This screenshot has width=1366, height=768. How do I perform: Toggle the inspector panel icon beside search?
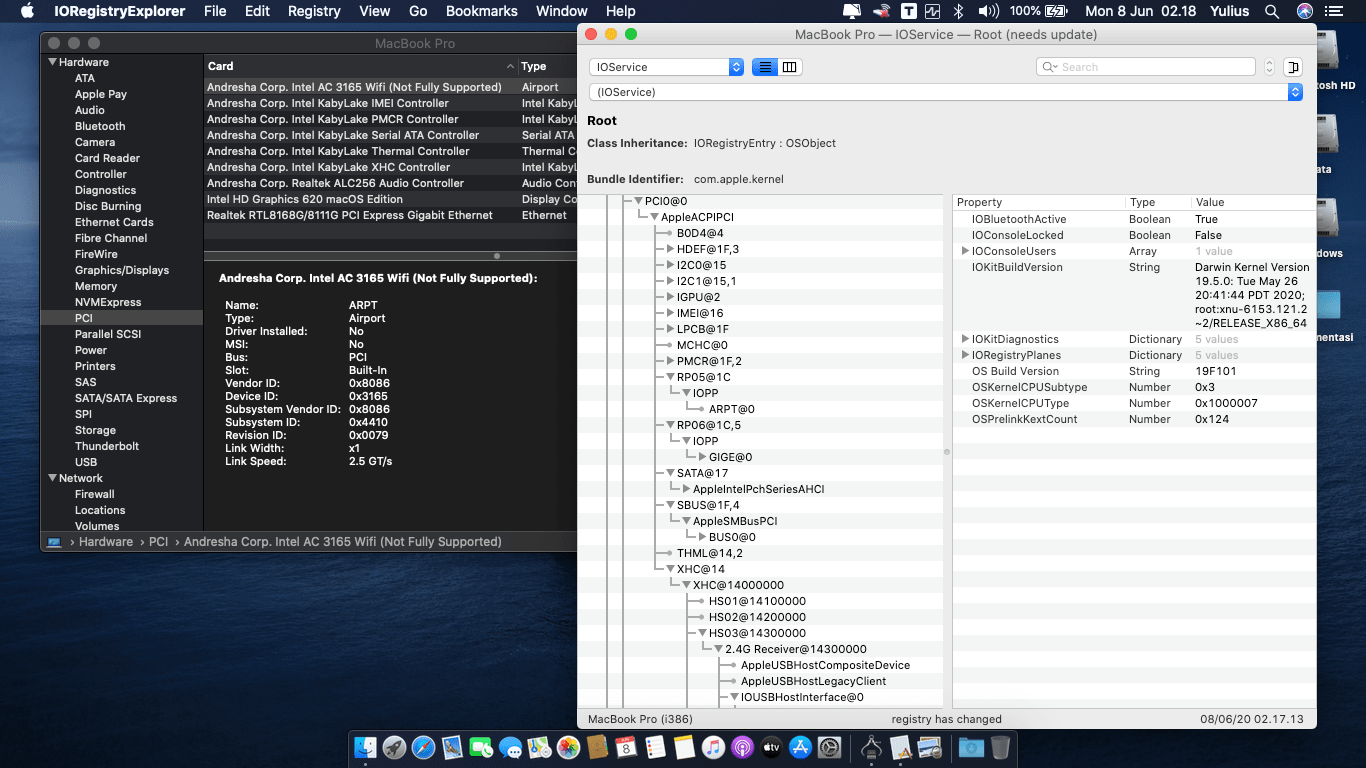point(1293,67)
